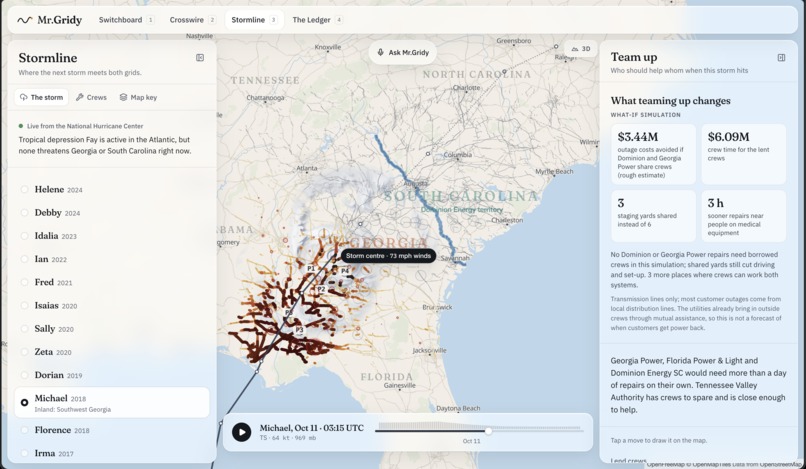This screenshot has height=469, width=806.
Task: Select the Dorian 2019 storm radio button
Action: [24, 375]
